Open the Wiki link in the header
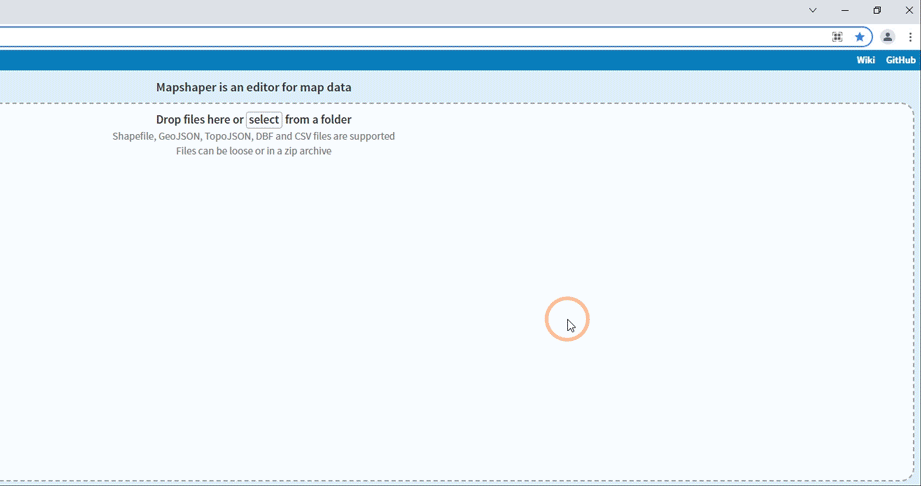Viewport: 921px width, 486px height. pyautogui.click(x=865, y=60)
